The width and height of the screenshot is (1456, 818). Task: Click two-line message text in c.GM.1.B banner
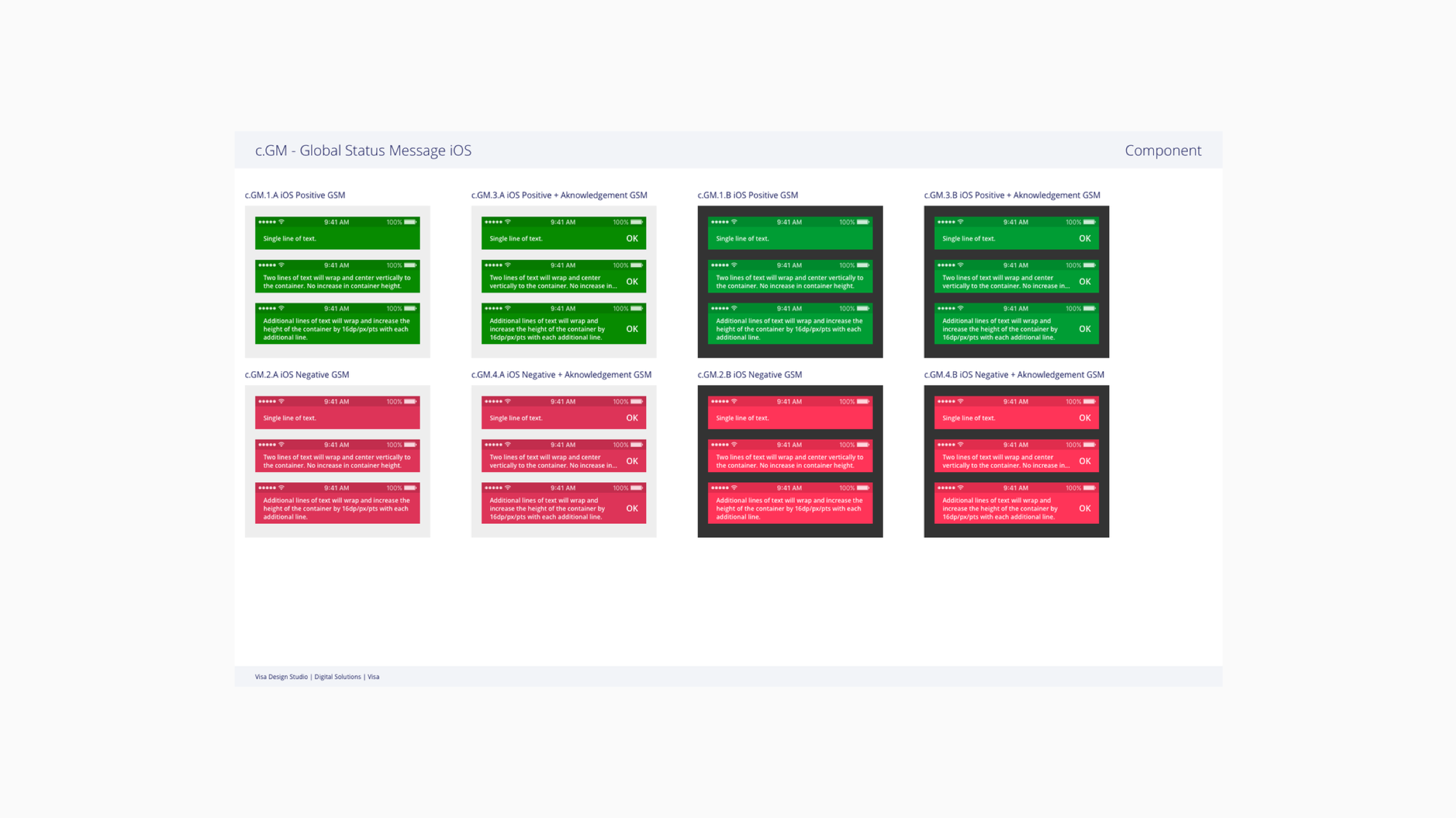tap(790, 282)
